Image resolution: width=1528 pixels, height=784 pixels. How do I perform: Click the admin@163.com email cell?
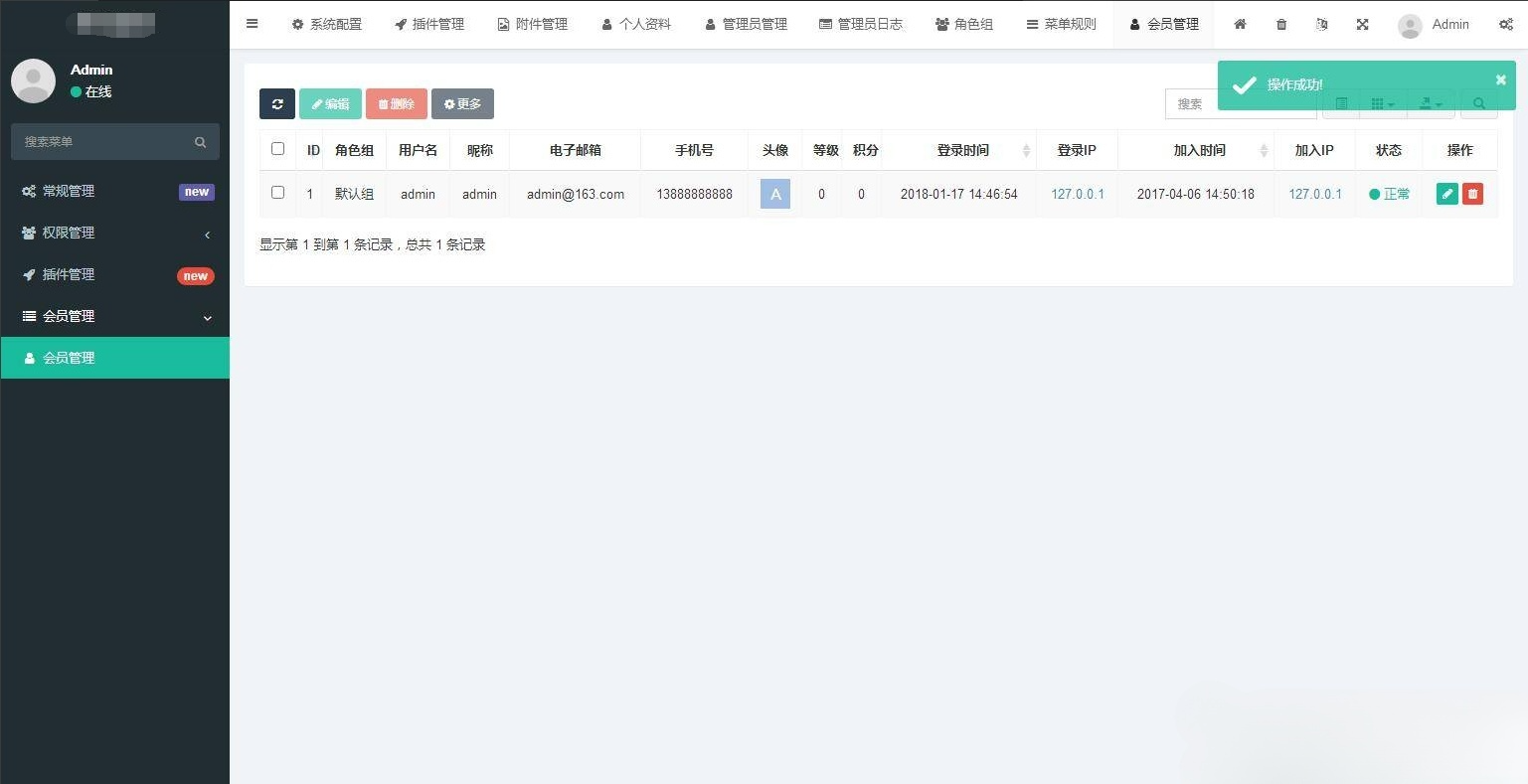[x=576, y=194]
